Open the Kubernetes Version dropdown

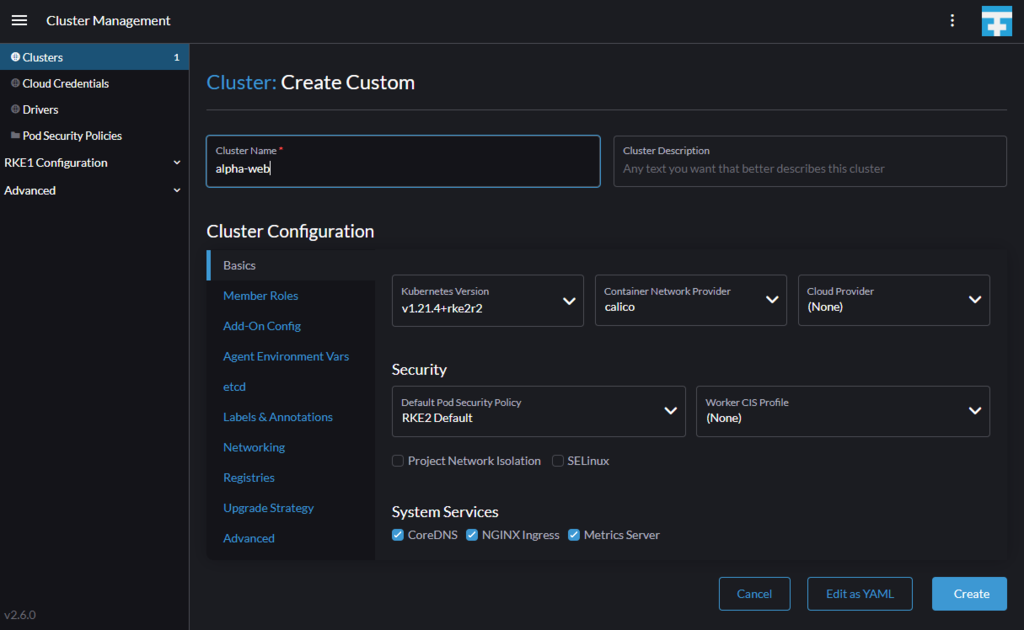488,300
